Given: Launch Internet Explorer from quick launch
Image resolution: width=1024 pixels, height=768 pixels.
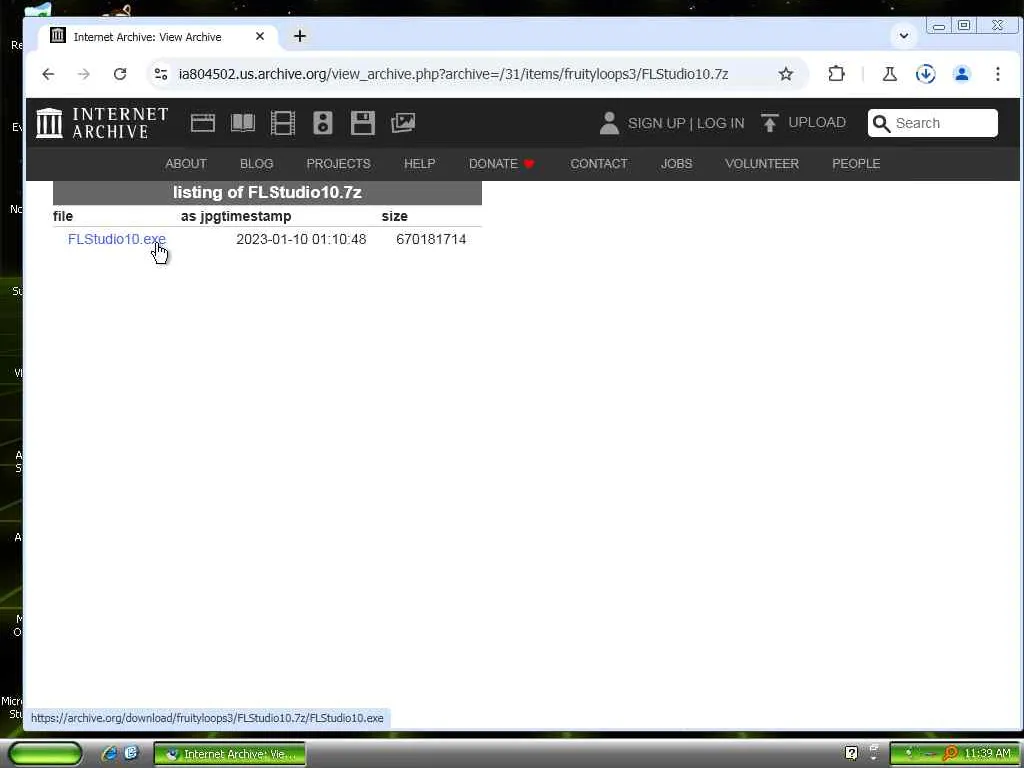Looking at the screenshot, I should (x=109, y=754).
